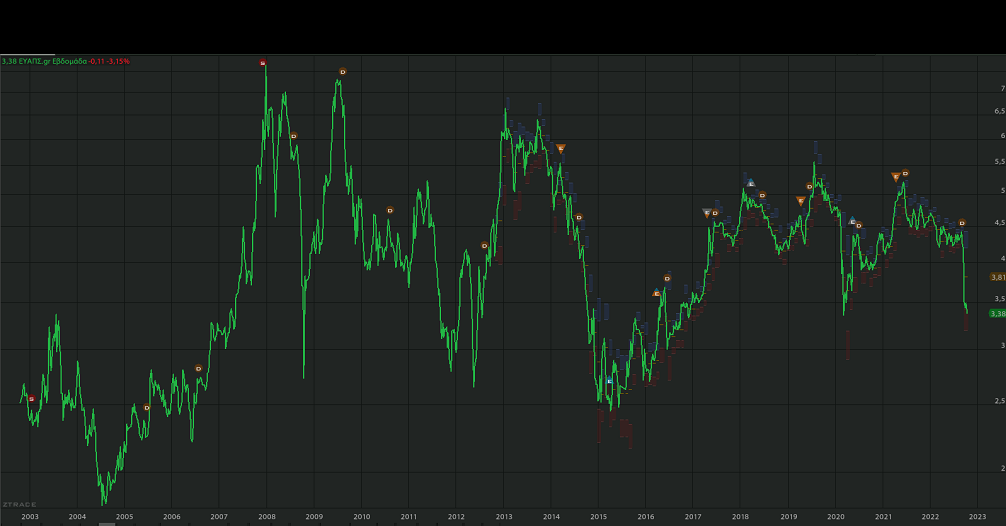Click the 2023 year label on time axis
The width and height of the screenshot is (1006, 526).
[x=977, y=516]
